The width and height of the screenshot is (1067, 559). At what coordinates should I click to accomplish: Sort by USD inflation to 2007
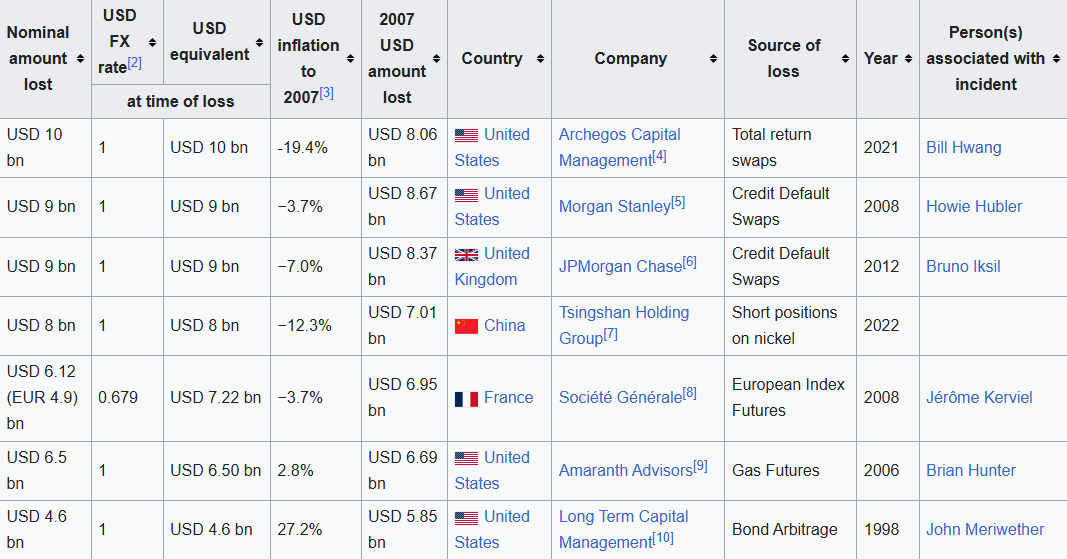tap(349, 59)
